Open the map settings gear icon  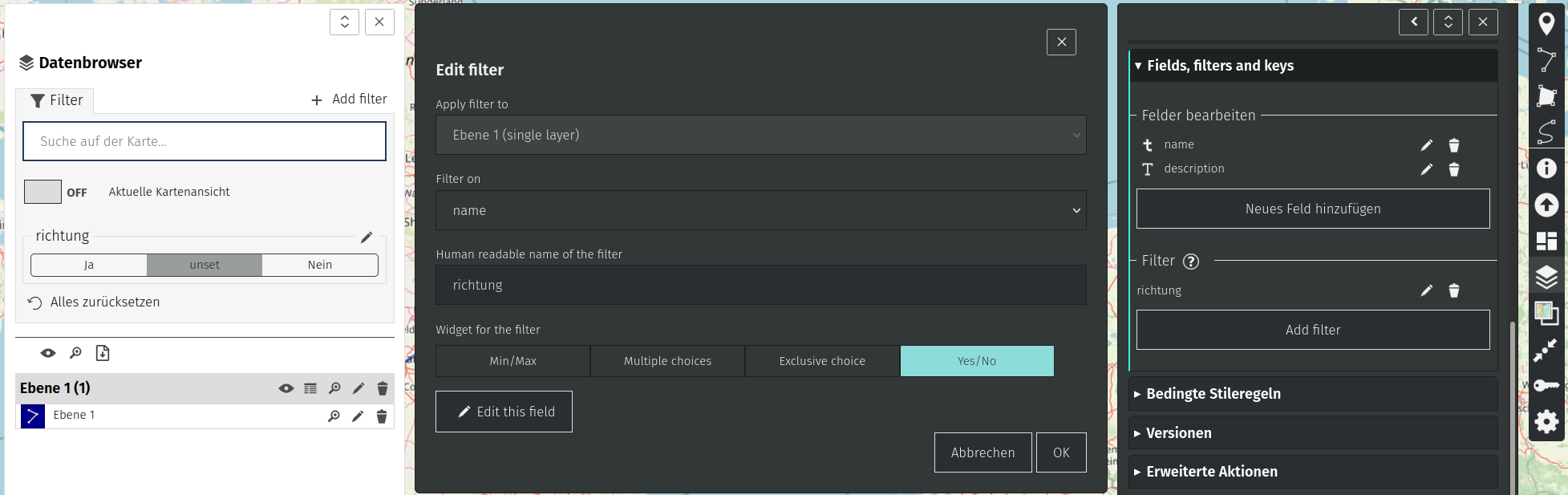pyautogui.click(x=1546, y=421)
